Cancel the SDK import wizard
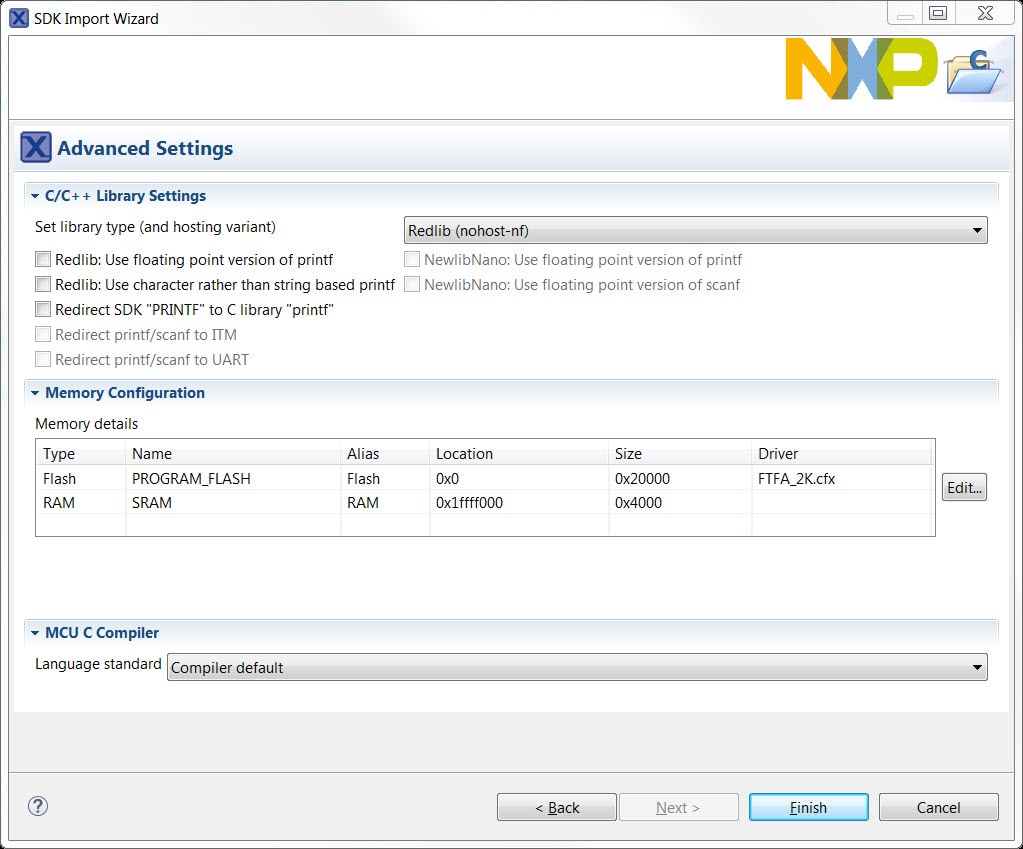This screenshot has height=849, width=1023. [x=938, y=807]
